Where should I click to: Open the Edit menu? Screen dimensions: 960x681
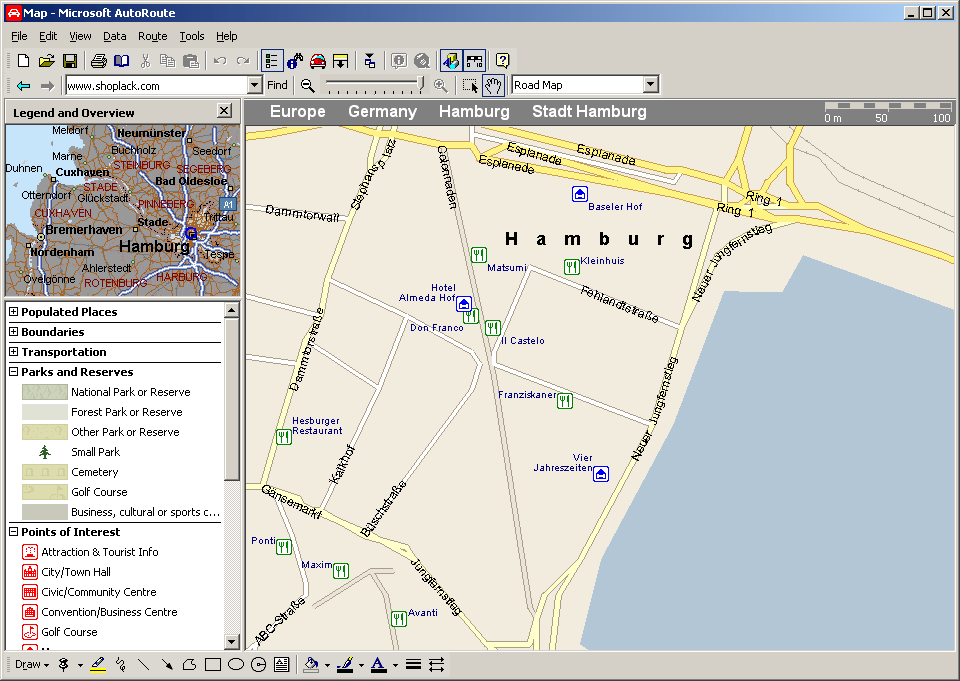tap(48, 36)
